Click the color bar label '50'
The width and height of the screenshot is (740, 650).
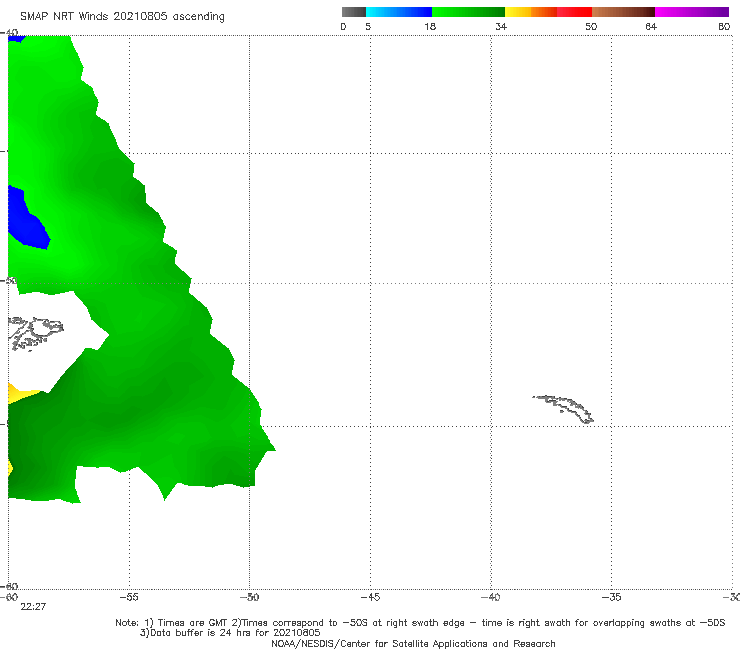[x=591, y=26]
